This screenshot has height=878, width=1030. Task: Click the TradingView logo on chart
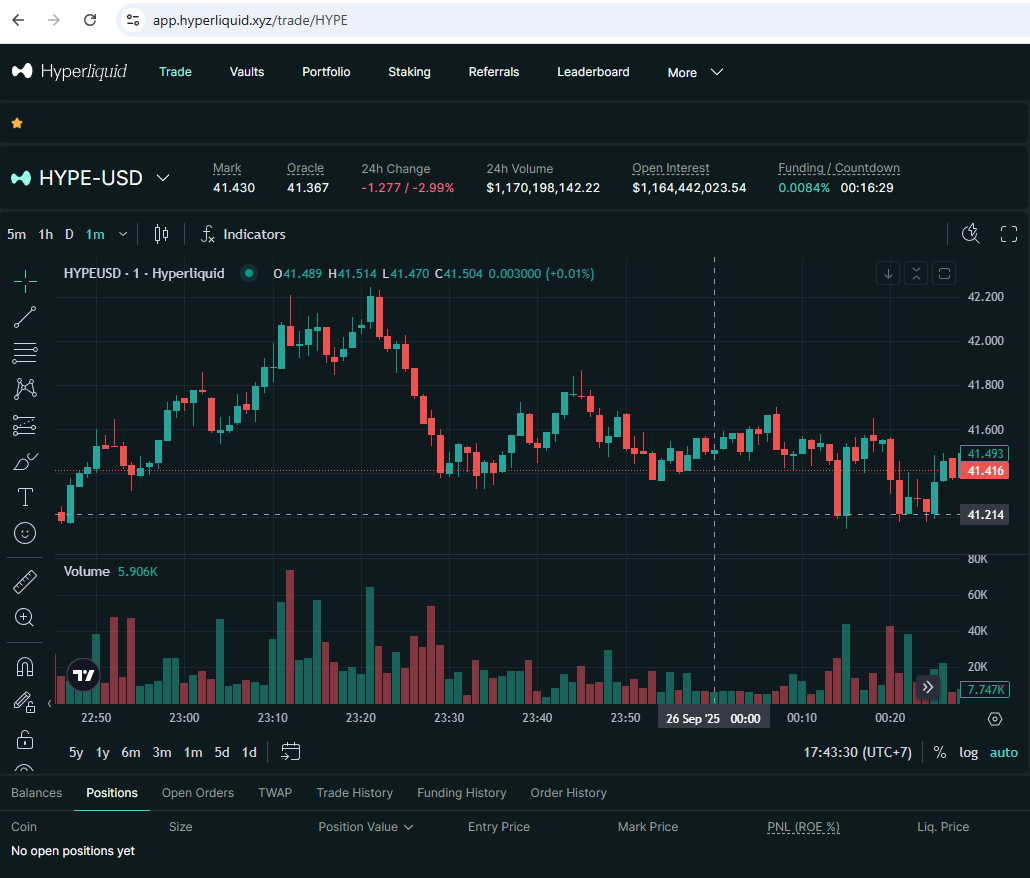tap(83, 675)
